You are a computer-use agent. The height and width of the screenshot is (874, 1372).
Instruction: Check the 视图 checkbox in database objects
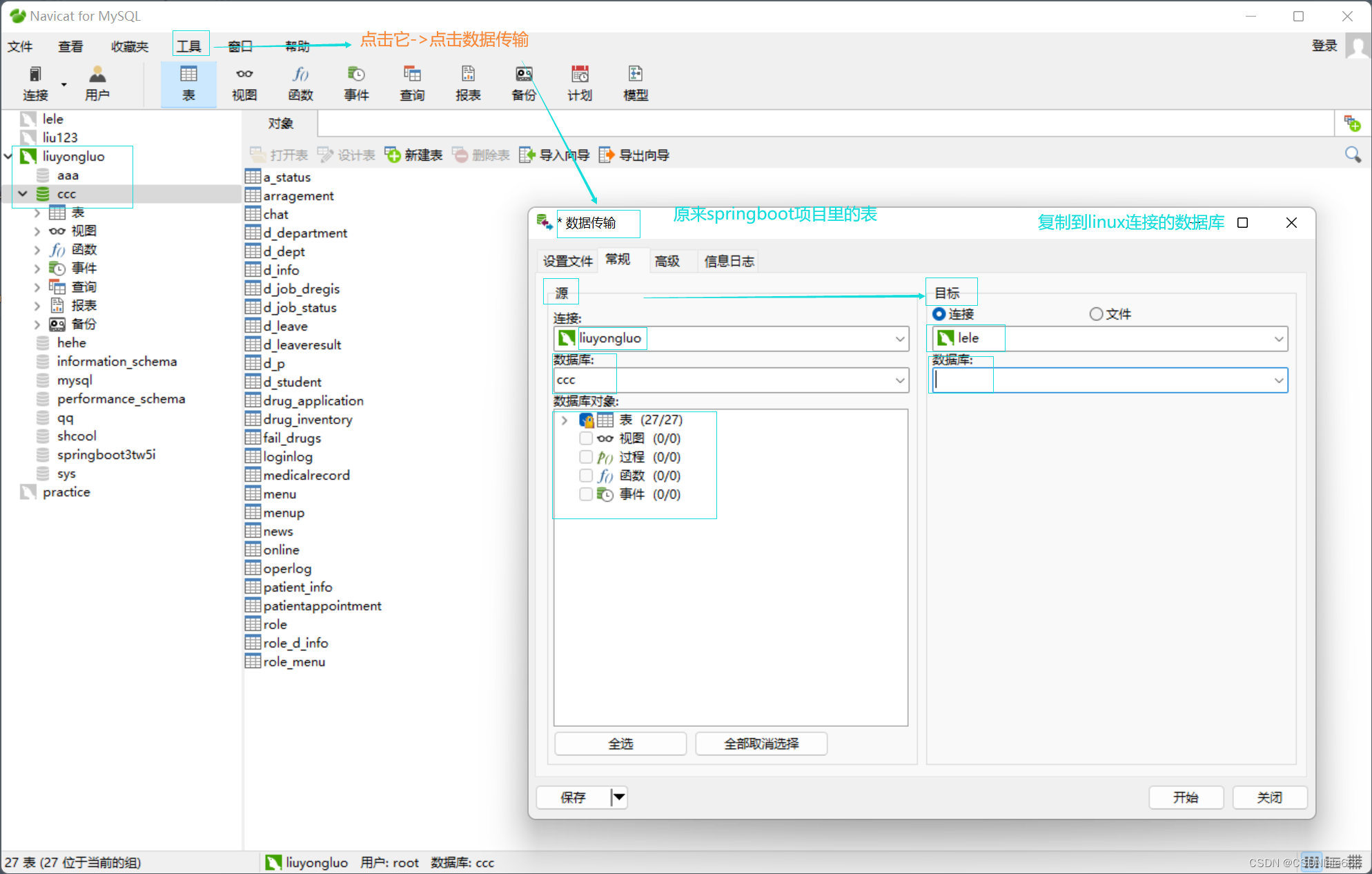click(586, 438)
